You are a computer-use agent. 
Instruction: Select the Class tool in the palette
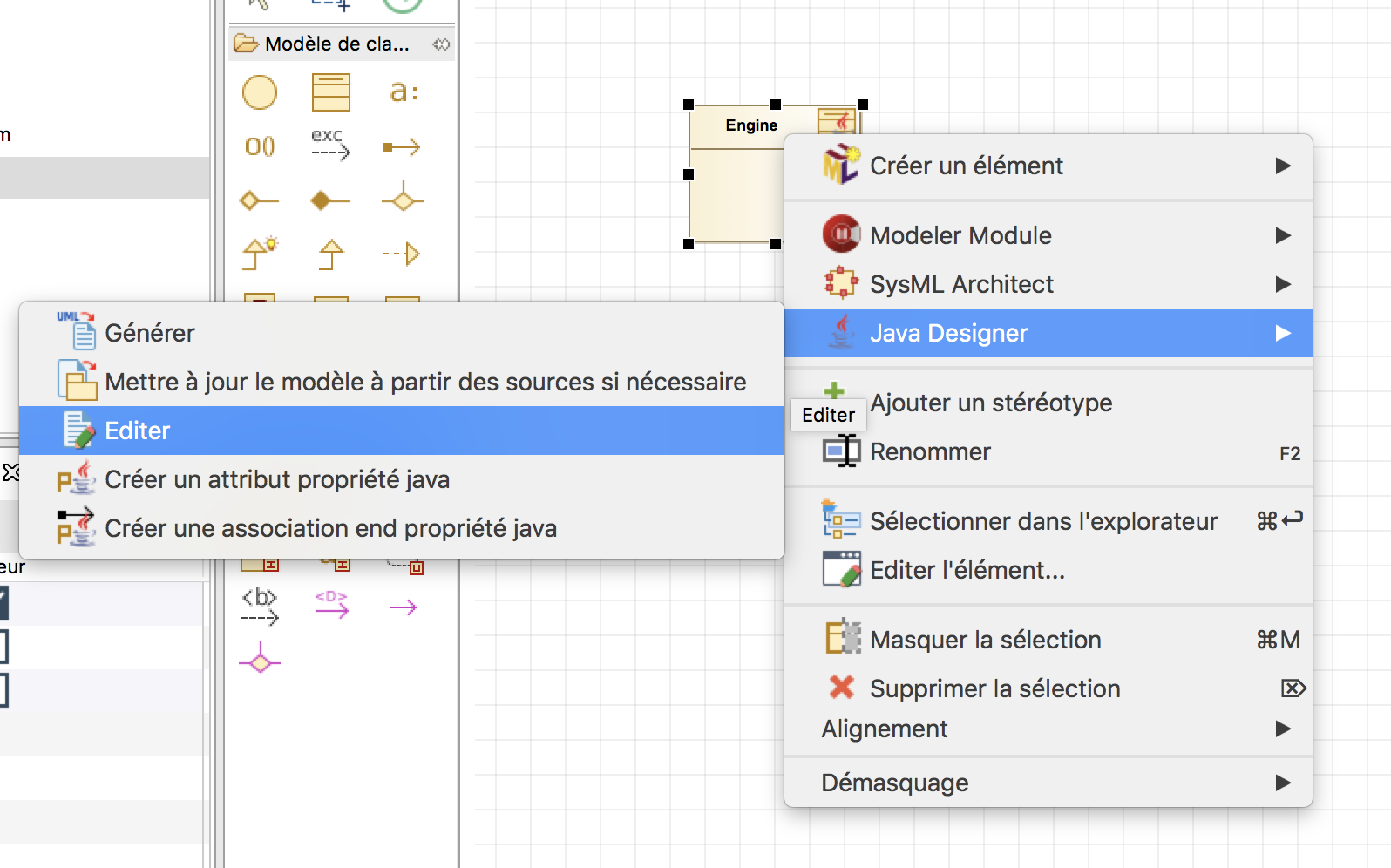[330, 92]
